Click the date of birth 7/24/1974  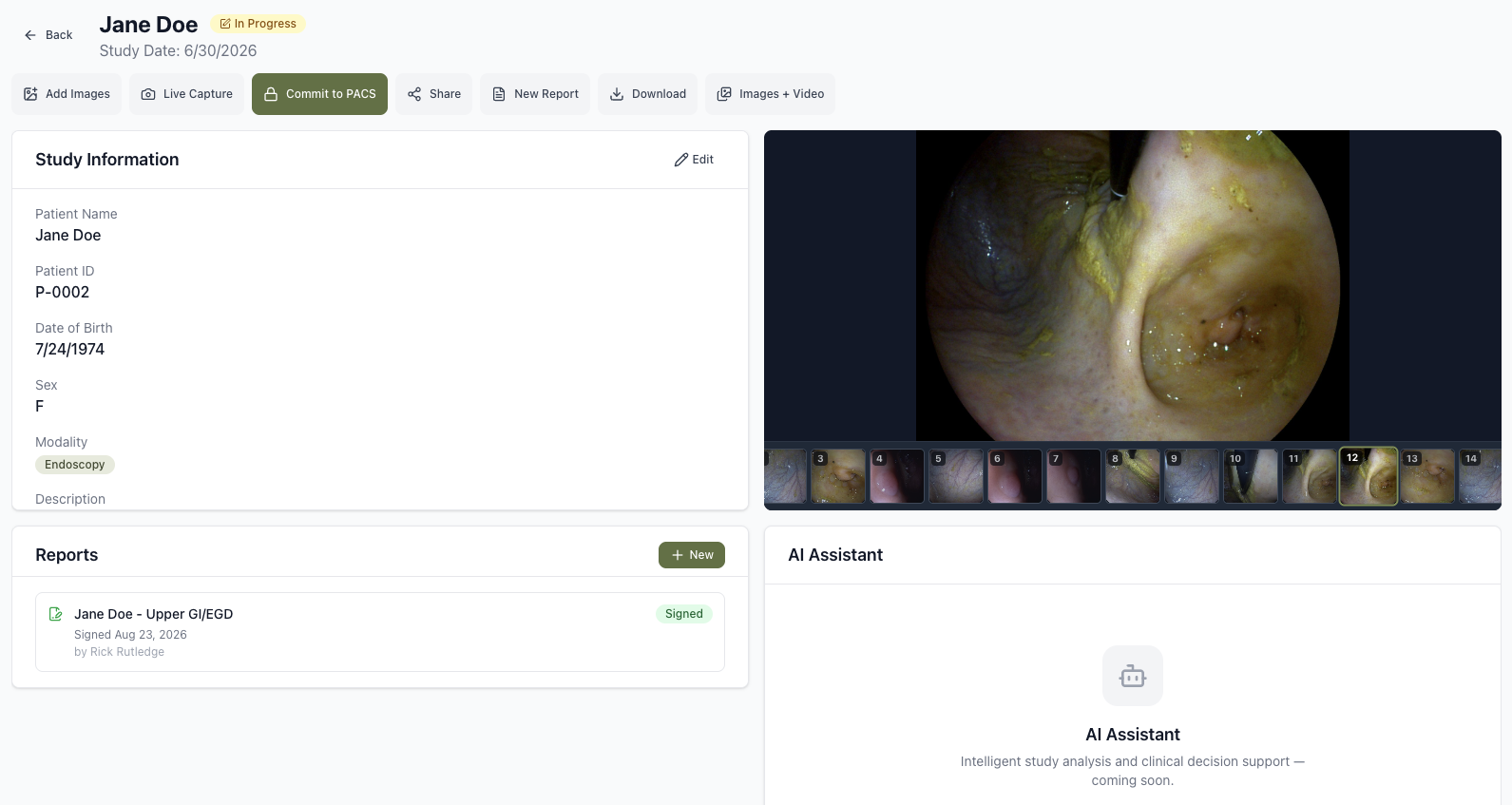click(70, 350)
